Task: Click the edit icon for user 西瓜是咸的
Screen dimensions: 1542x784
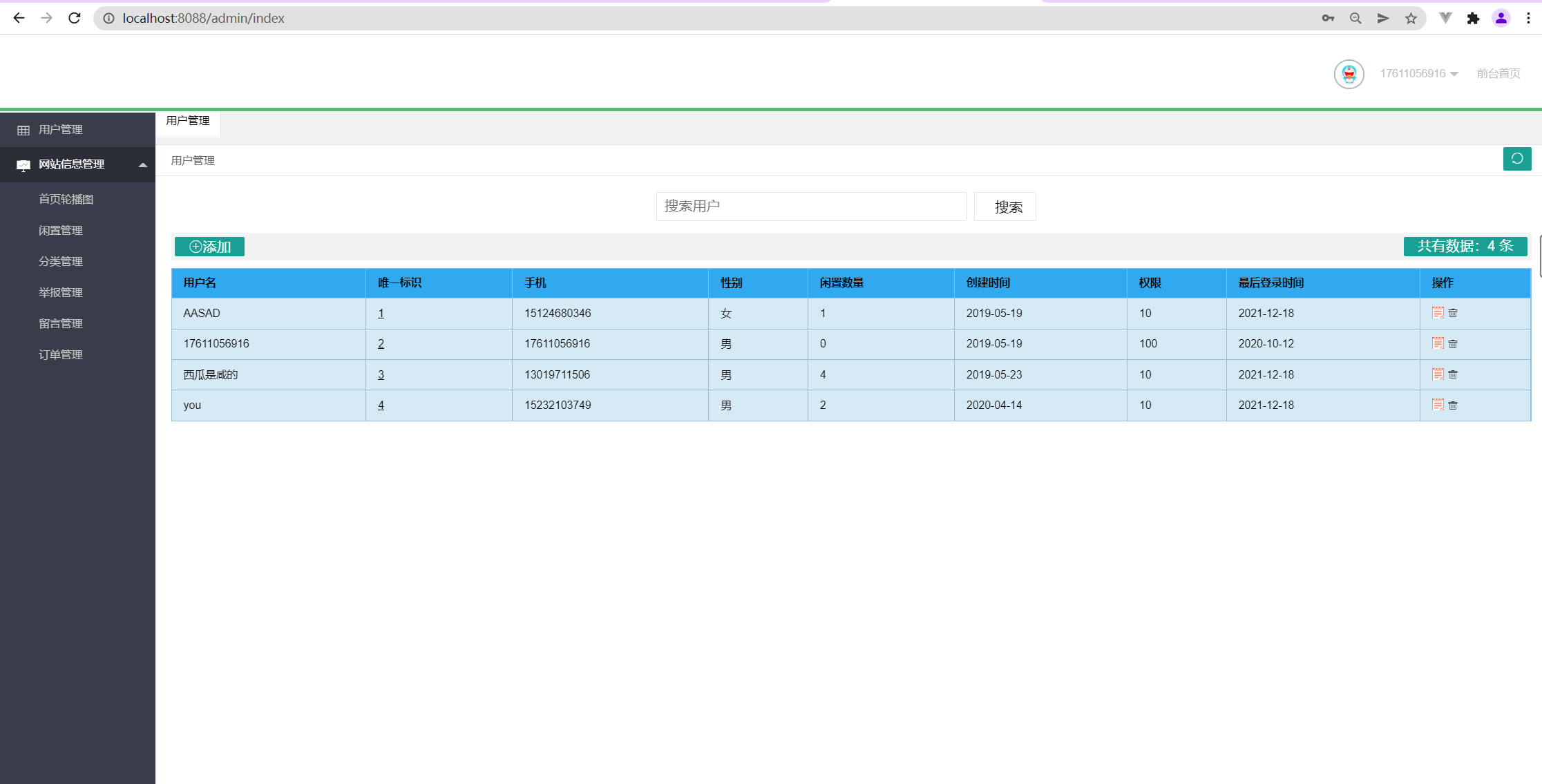Action: tap(1438, 374)
